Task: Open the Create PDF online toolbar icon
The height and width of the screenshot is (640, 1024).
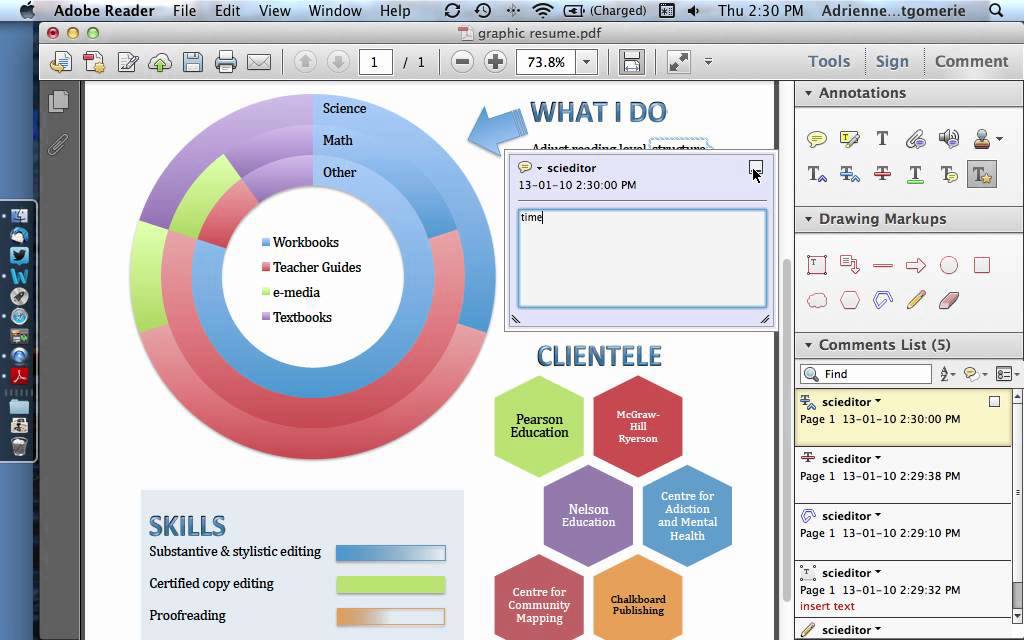Action: click(x=94, y=62)
